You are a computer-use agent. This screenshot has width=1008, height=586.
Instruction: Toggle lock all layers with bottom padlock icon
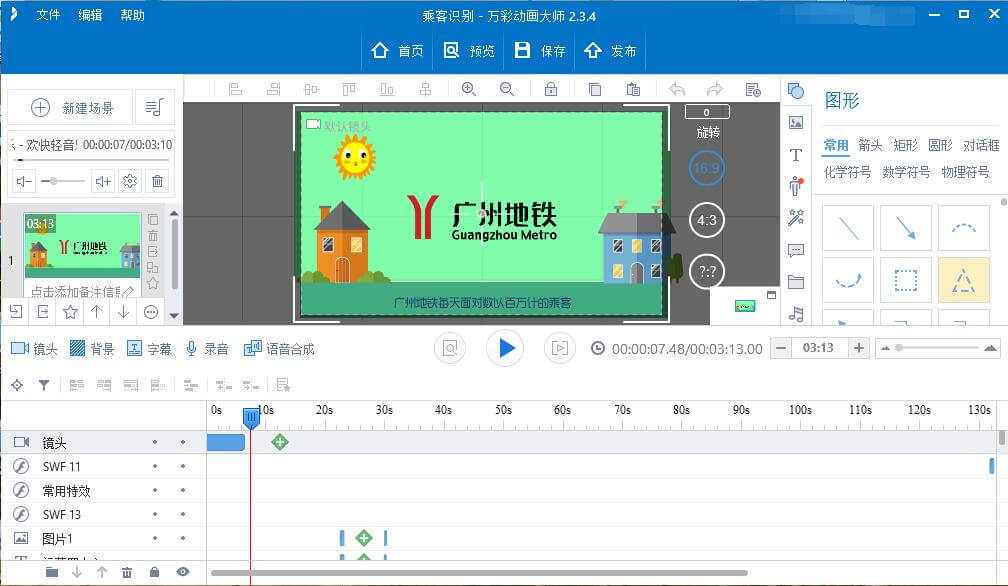tap(154, 572)
